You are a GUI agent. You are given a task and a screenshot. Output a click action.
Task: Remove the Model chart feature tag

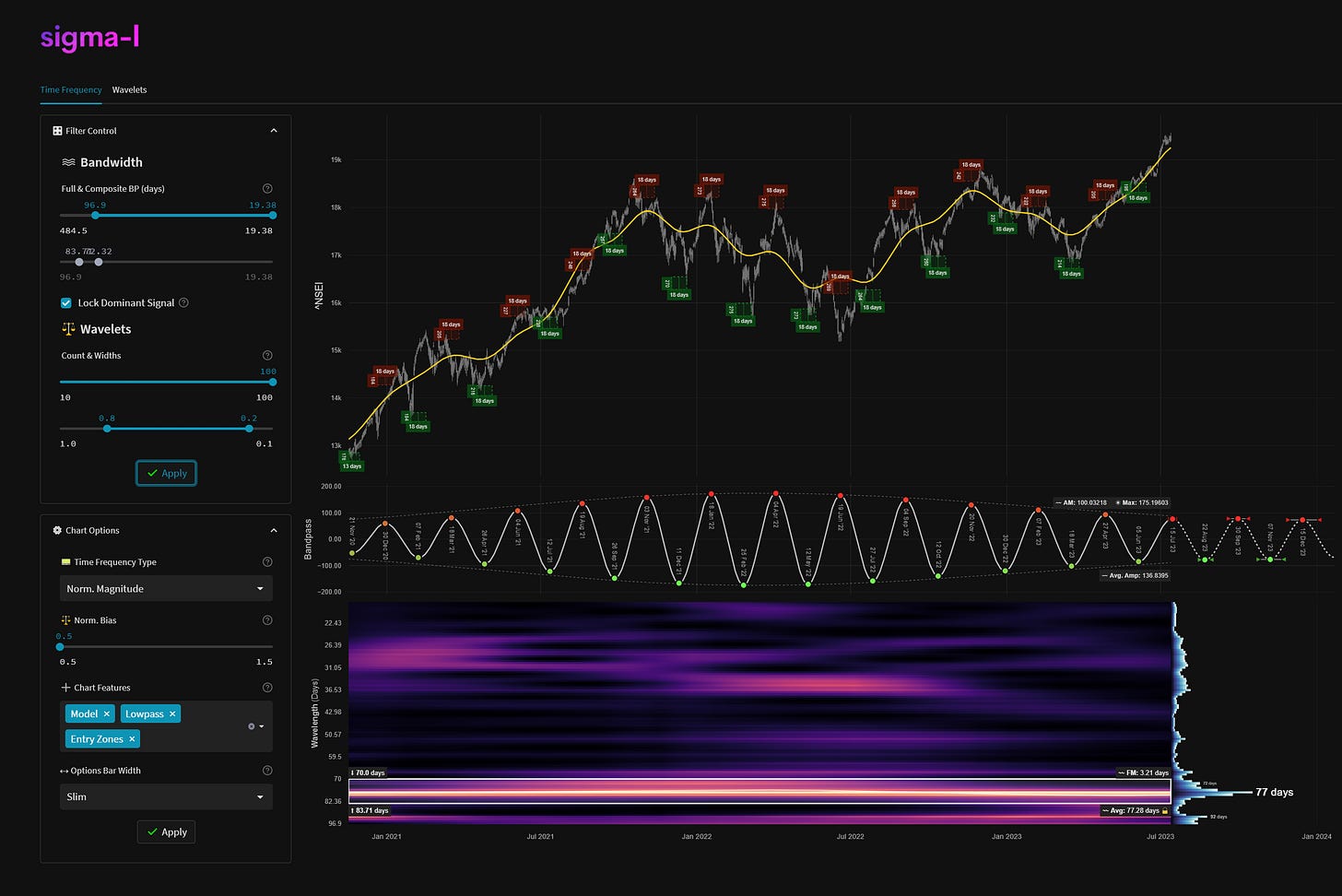(x=106, y=713)
